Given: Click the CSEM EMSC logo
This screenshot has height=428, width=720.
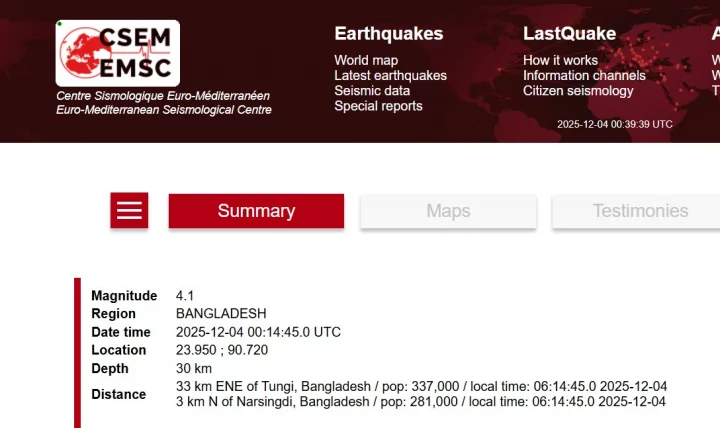Looking at the screenshot, I should pos(117,53).
